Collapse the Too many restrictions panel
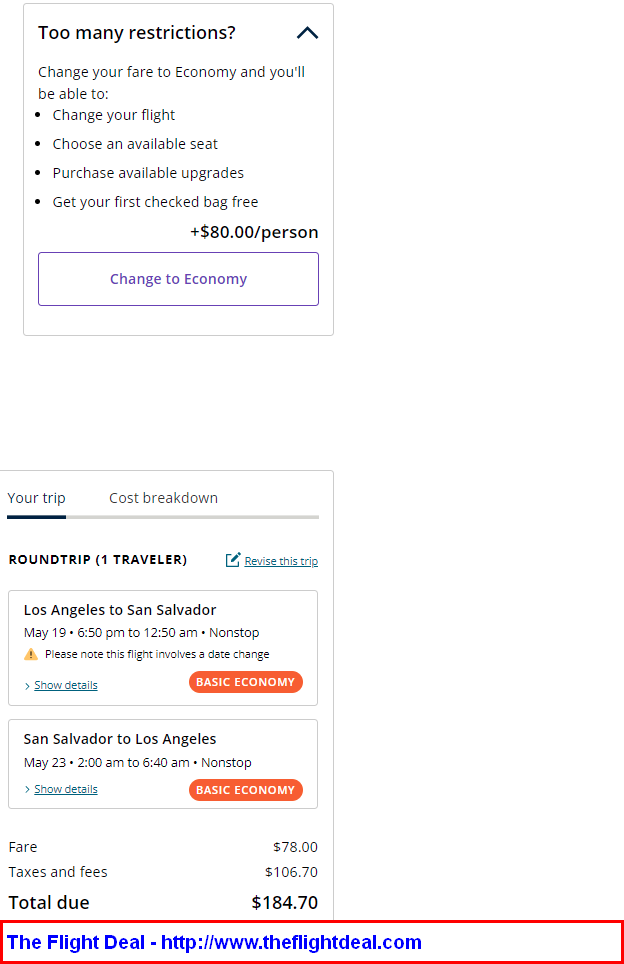 pyautogui.click(x=307, y=33)
